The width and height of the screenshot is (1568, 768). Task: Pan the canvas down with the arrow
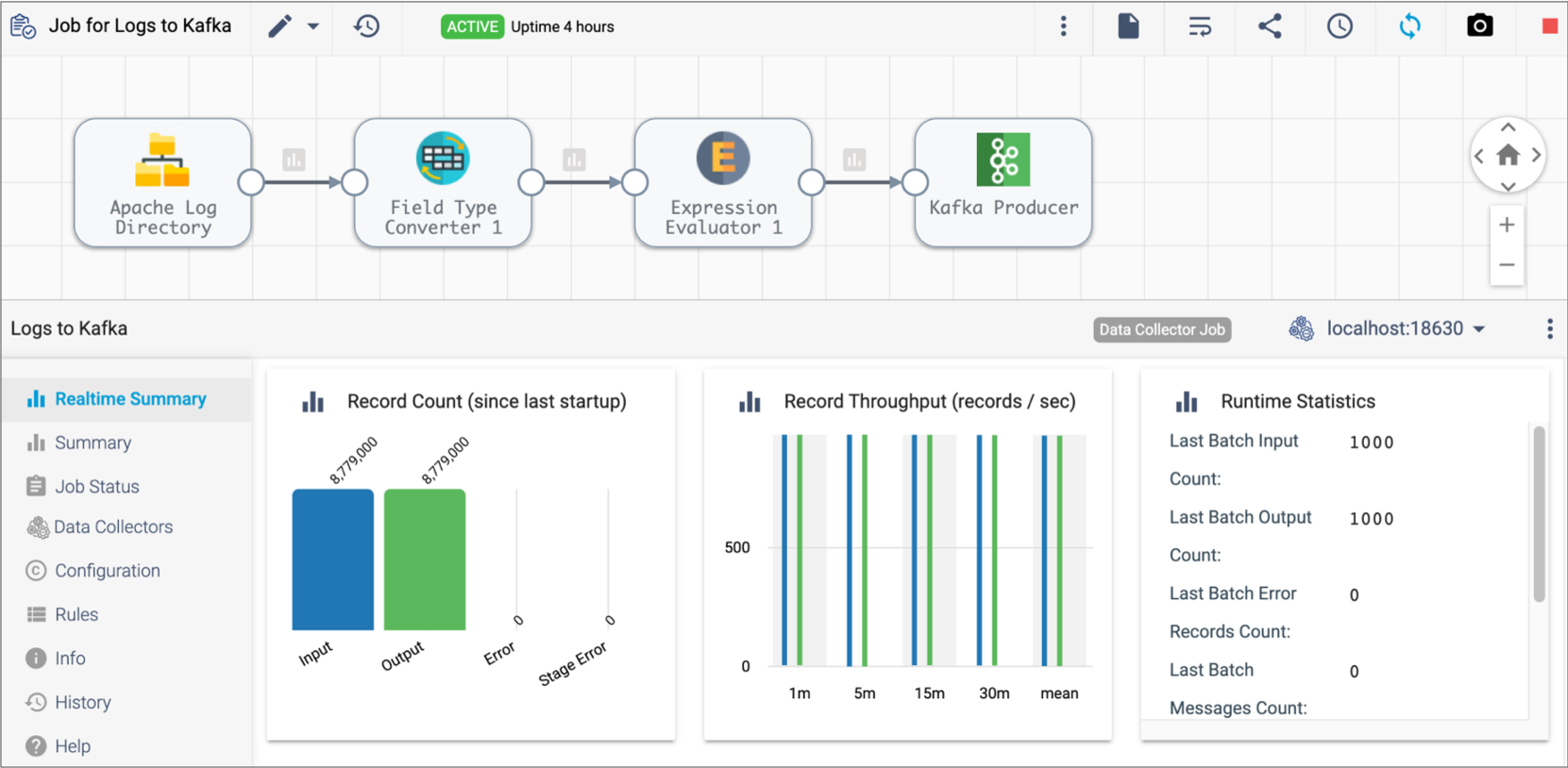point(1508,186)
